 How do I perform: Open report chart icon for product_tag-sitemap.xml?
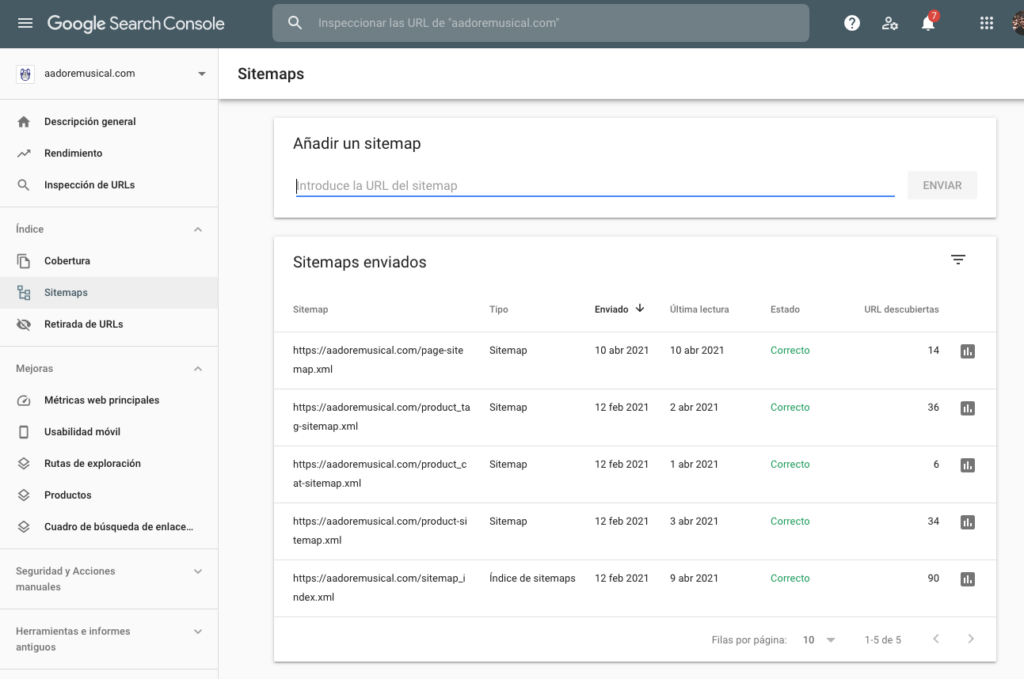967,408
